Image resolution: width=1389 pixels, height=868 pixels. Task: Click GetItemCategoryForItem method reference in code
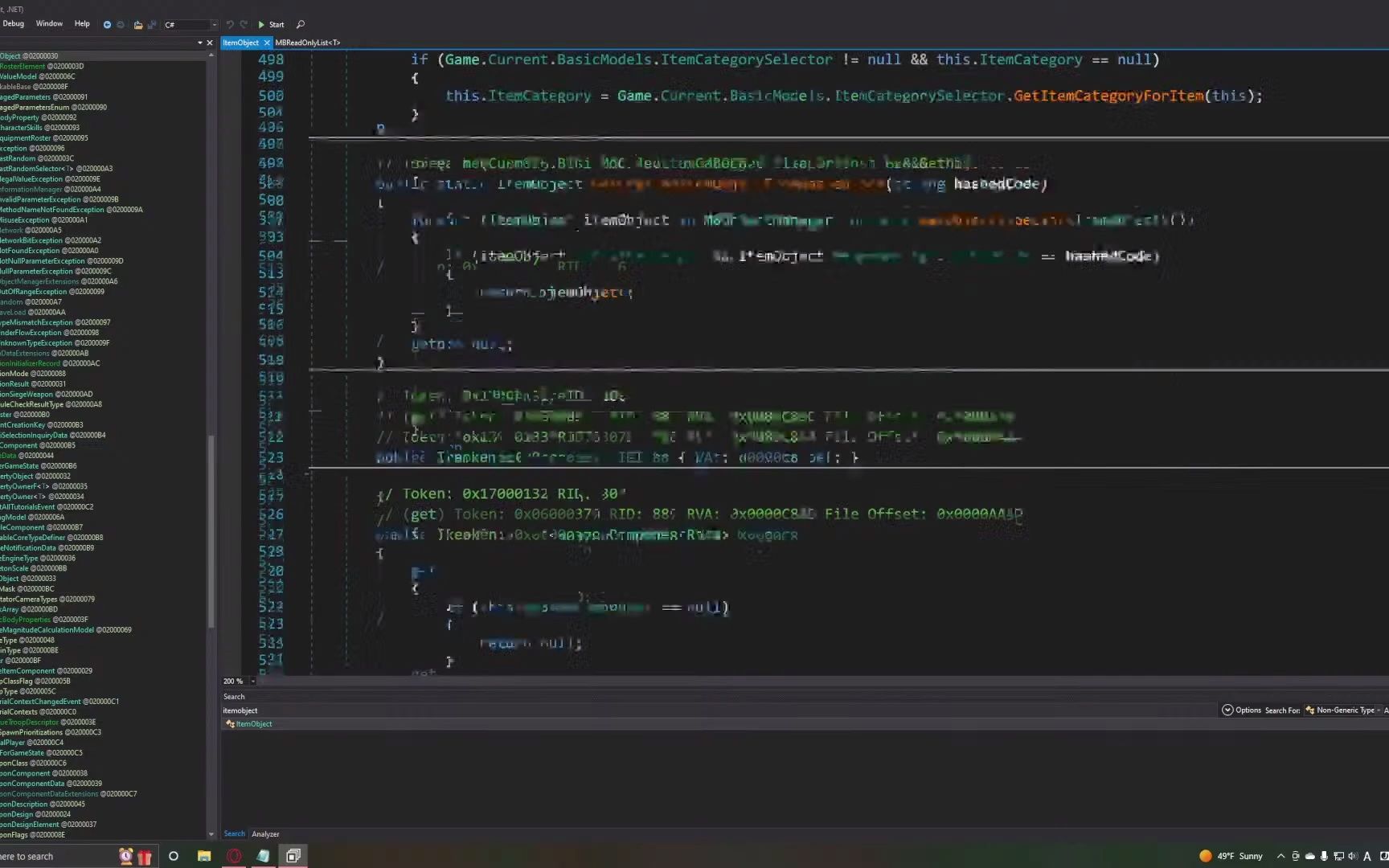coord(1108,96)
